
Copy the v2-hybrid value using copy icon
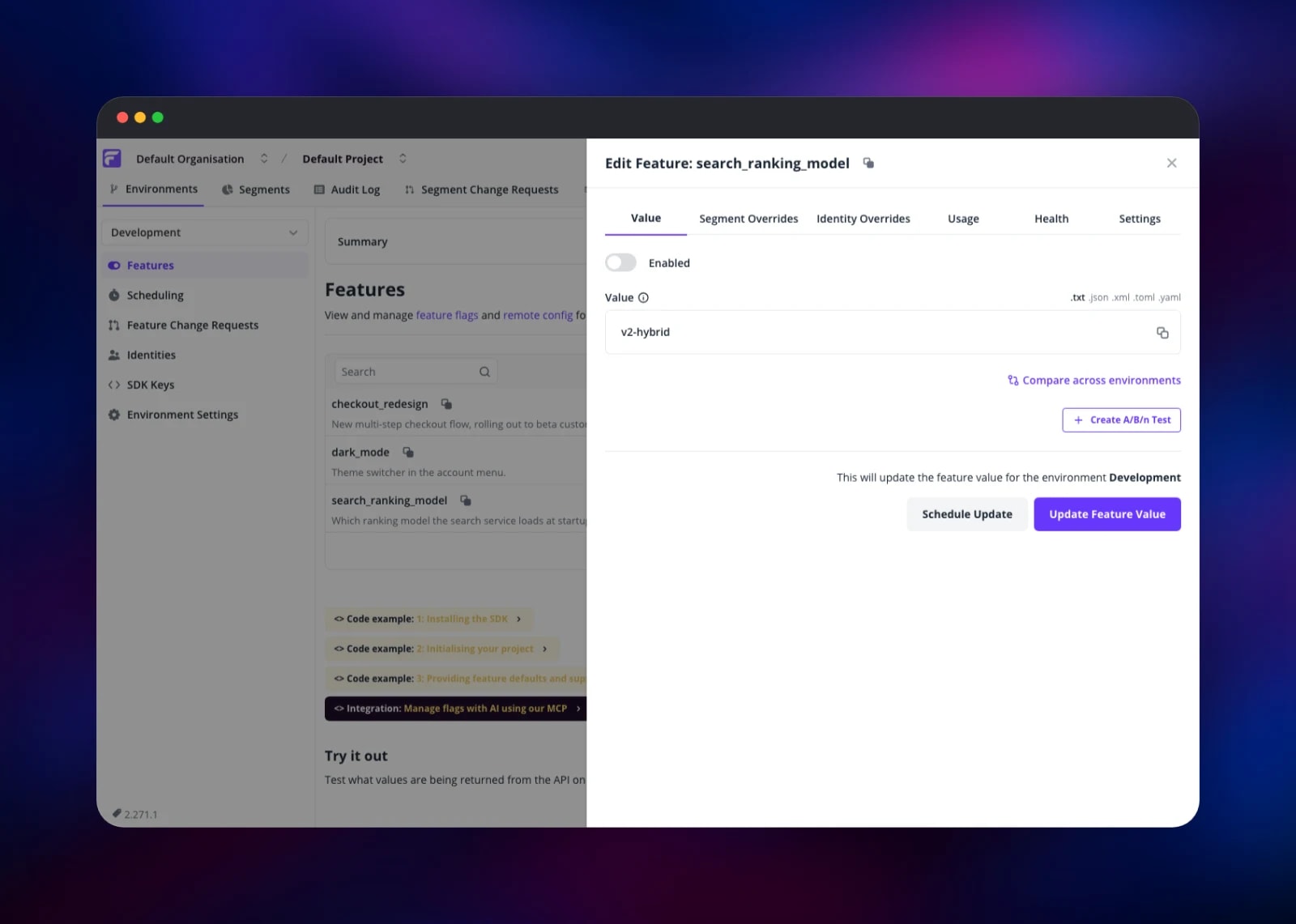coord(1162,333)
